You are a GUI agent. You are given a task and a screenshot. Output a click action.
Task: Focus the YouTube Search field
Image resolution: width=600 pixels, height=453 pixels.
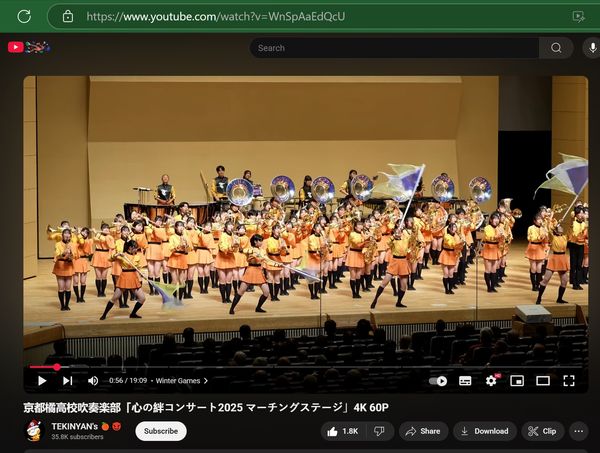(394, 48)
